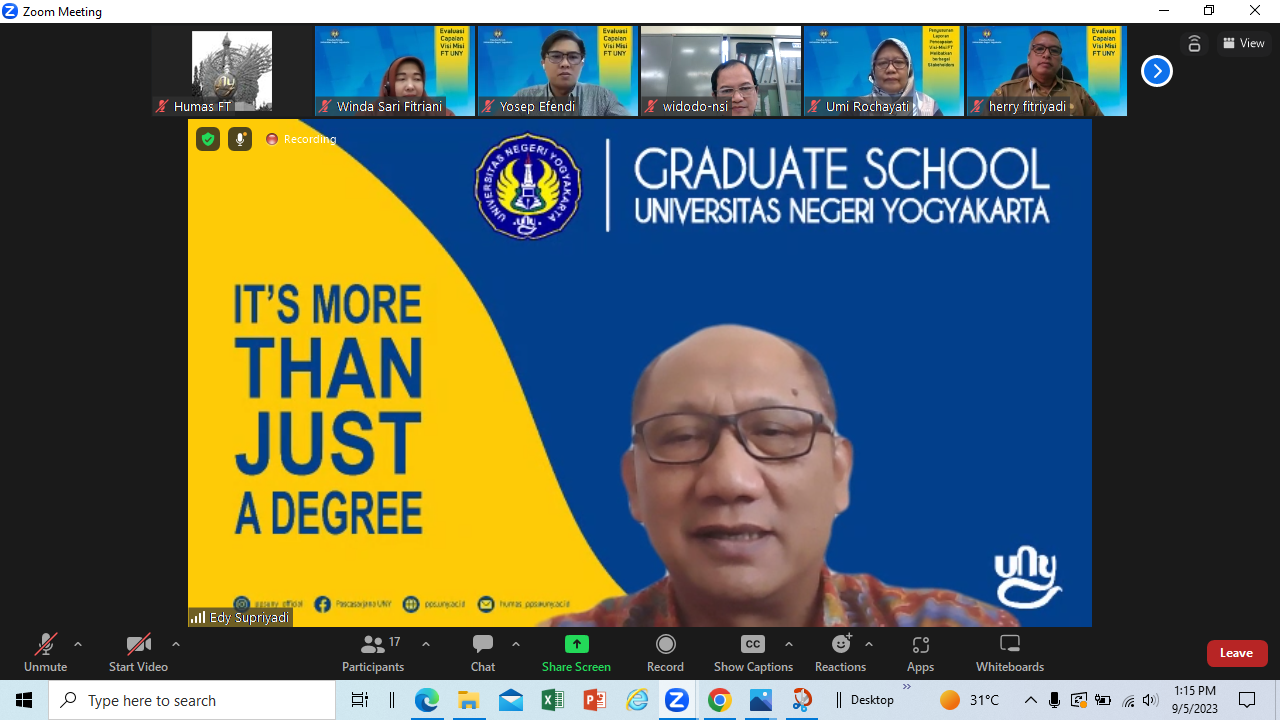Open the Reactions picker icon
This screenshot has width=1280, height=720.
(838, 645)
